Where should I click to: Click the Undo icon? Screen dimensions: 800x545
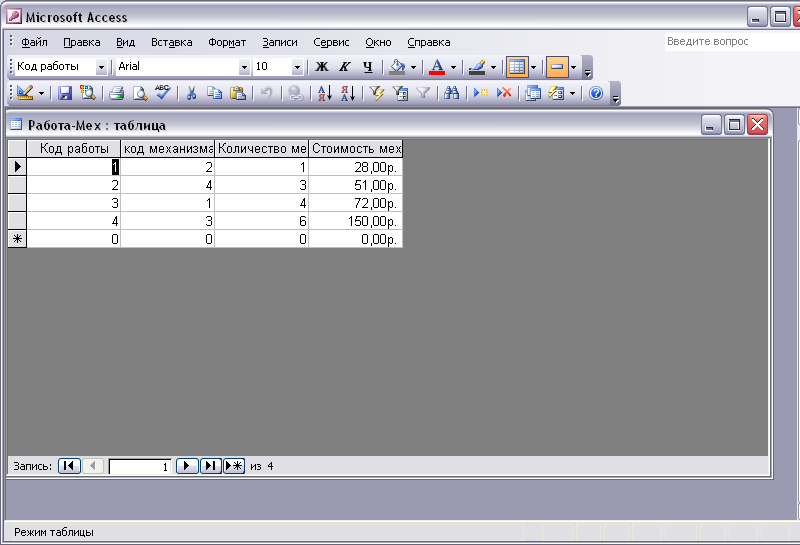click(266, 93)
